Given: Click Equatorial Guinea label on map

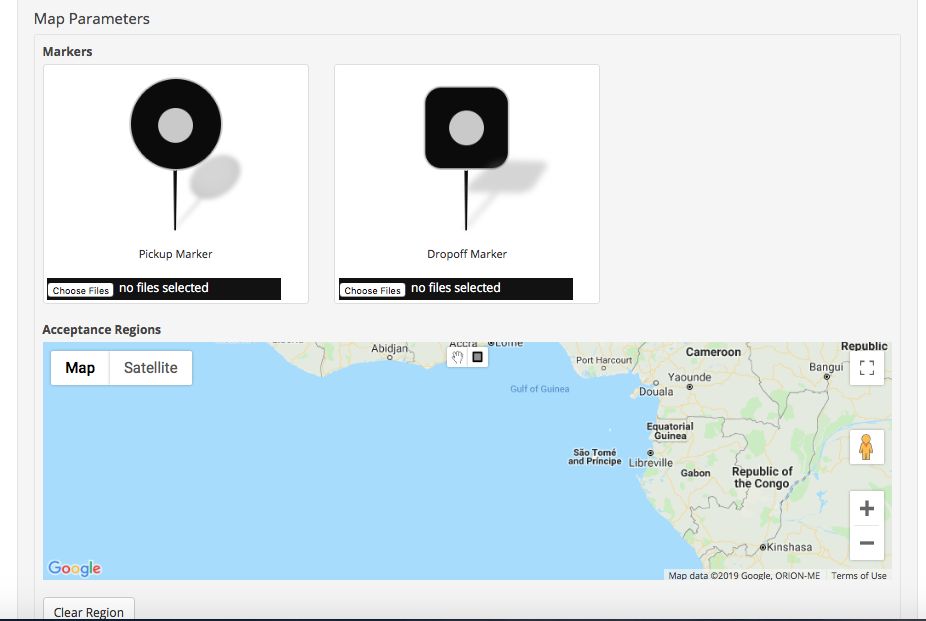Looking at the screenshot, I should [670, 431].
